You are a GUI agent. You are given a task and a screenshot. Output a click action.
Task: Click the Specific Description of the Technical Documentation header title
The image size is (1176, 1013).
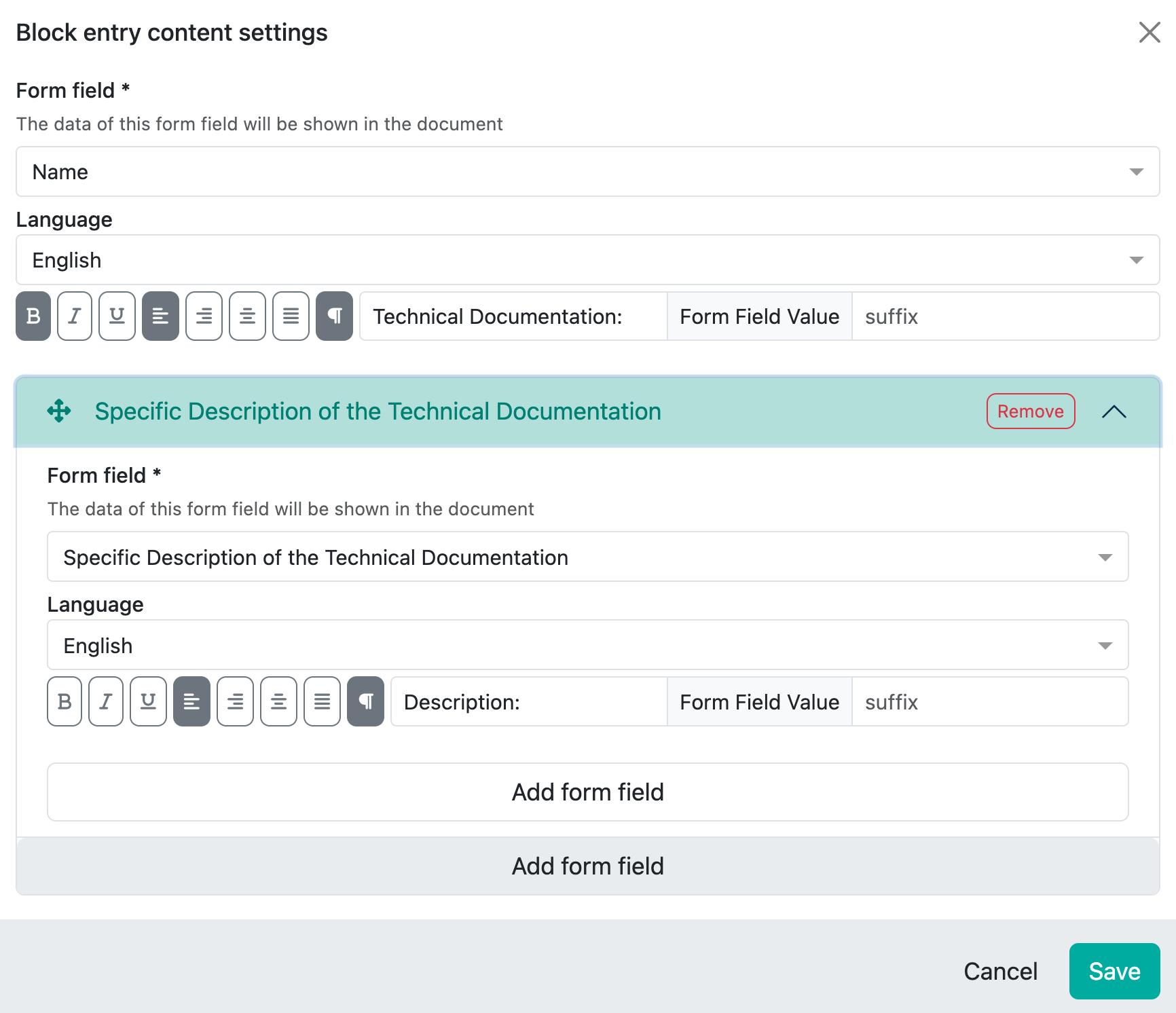tap(378, 411)
